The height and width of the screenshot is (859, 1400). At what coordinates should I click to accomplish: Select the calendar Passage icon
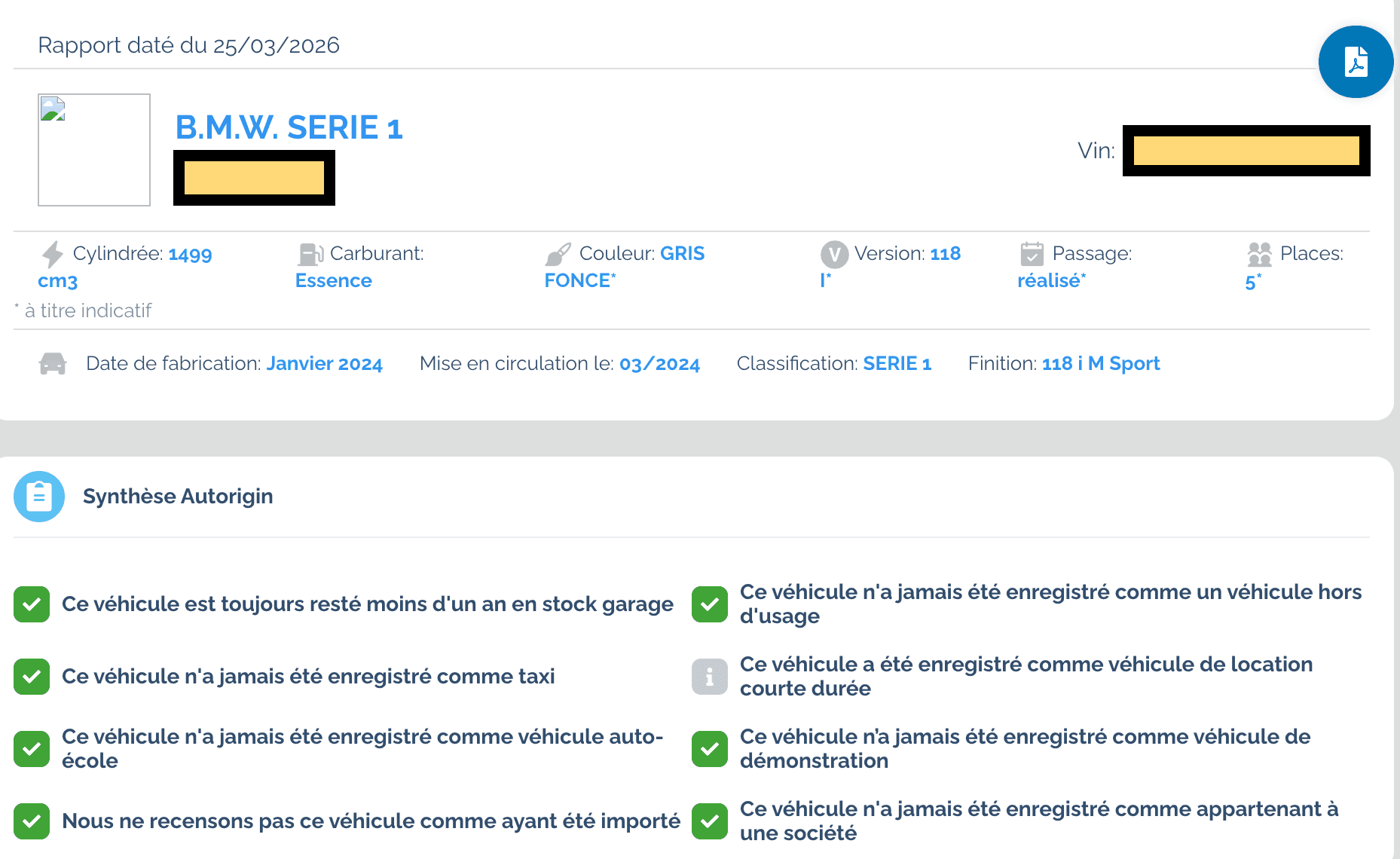1032,255
